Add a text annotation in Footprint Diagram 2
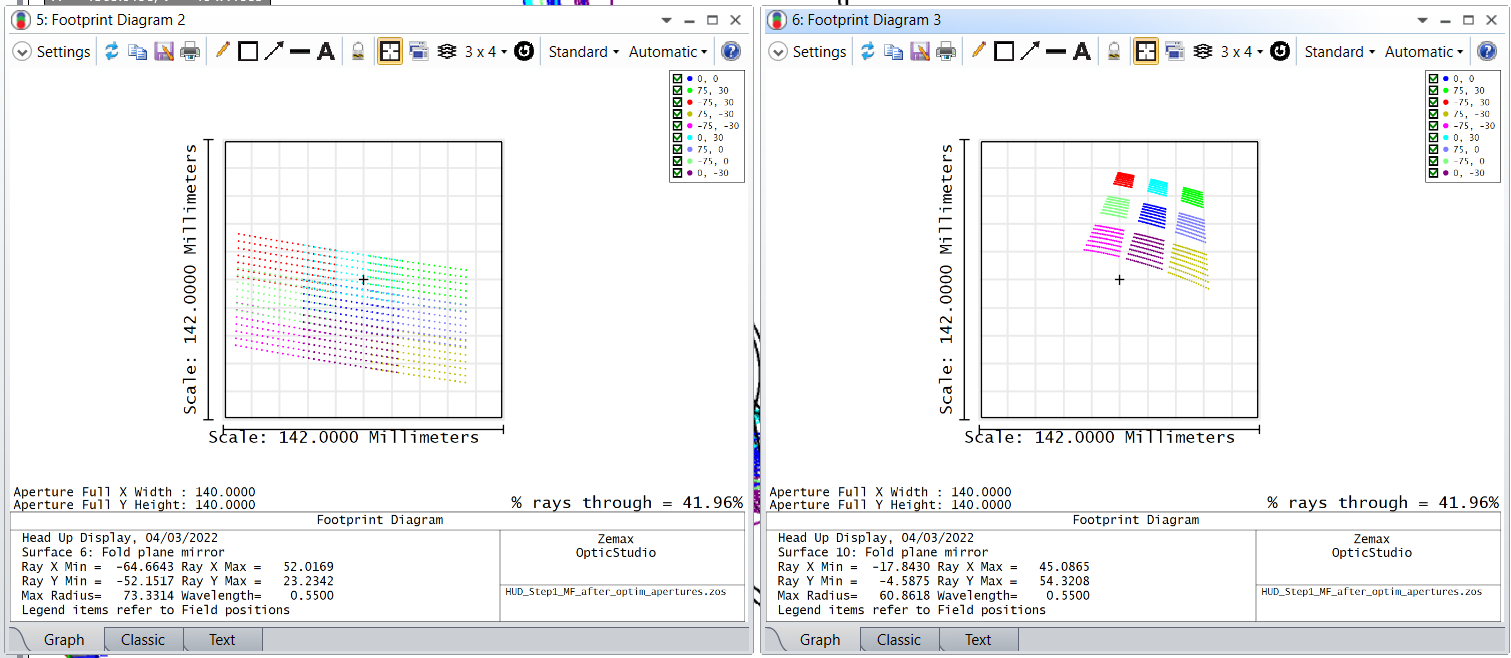This screenshot has width=1511, height=658. 326,52
